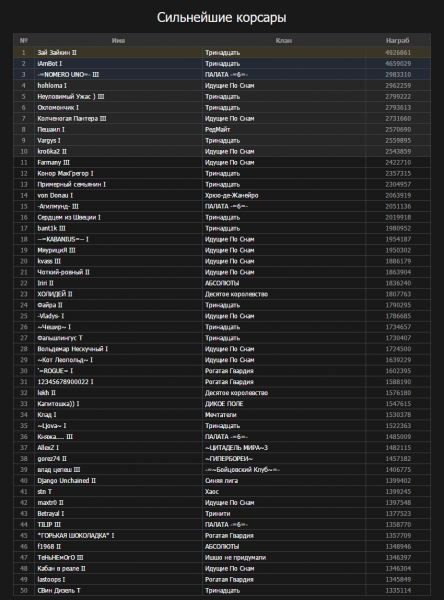Select the name '*ГОРЬКАЯ ШОКОЛАДКА* I'
The width and height of the screenshot is (444, 600).
pos(75,536)
